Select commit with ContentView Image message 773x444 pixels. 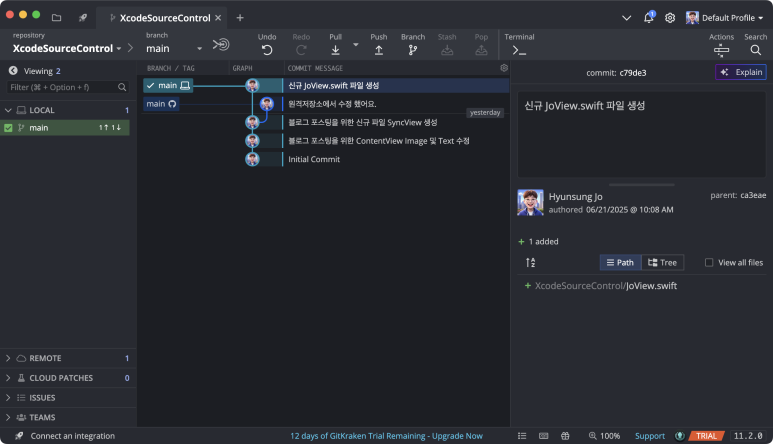pos(396,141)
